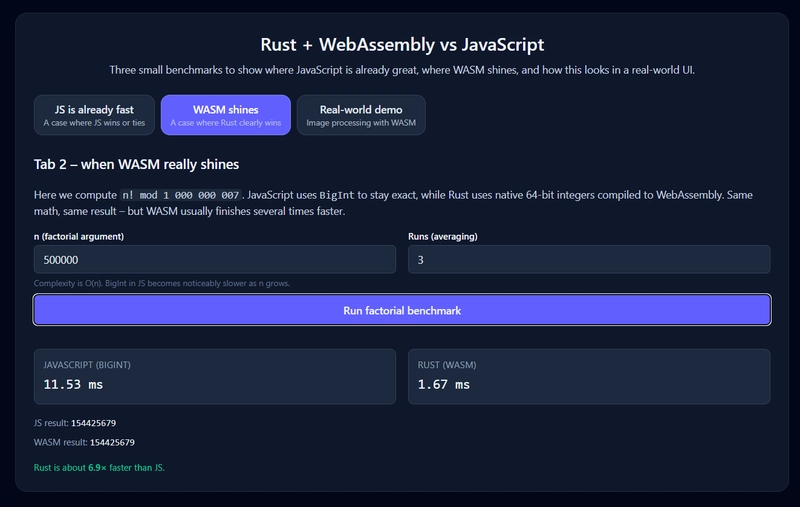The height and width of the screenshot is (507, 800).
Task: Switch to the 'JS is already fast' tab
Action: (x=94, y=115)
